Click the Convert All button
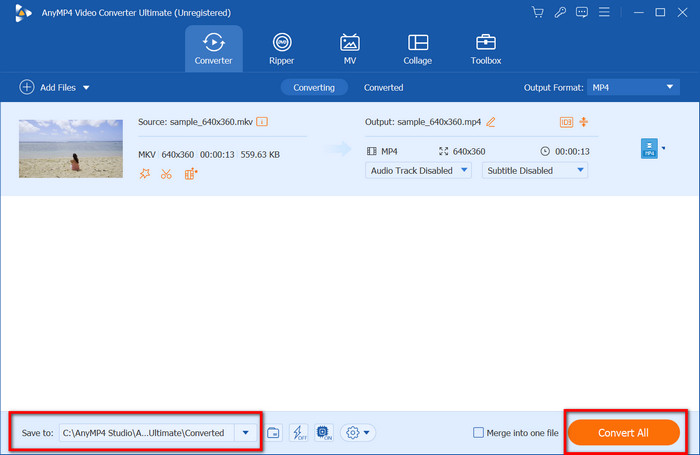Screen dimensions: 700x455 624,433
